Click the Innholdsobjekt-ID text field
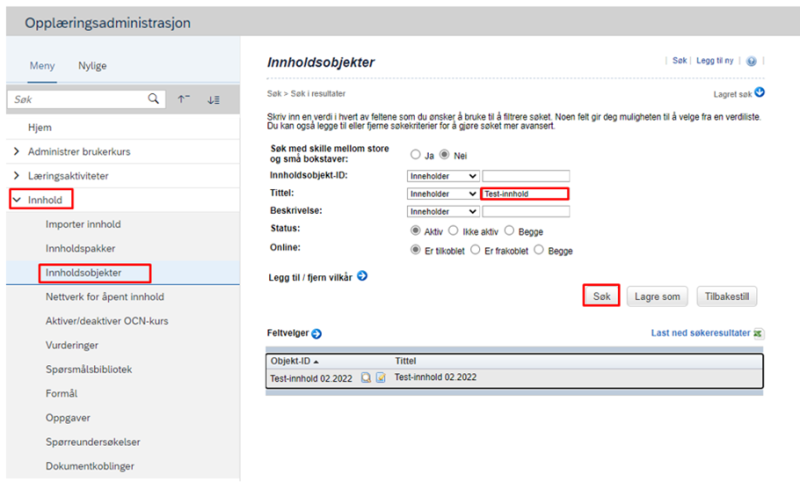Viewport: 800px width, 490px height. tap(526, 176)
